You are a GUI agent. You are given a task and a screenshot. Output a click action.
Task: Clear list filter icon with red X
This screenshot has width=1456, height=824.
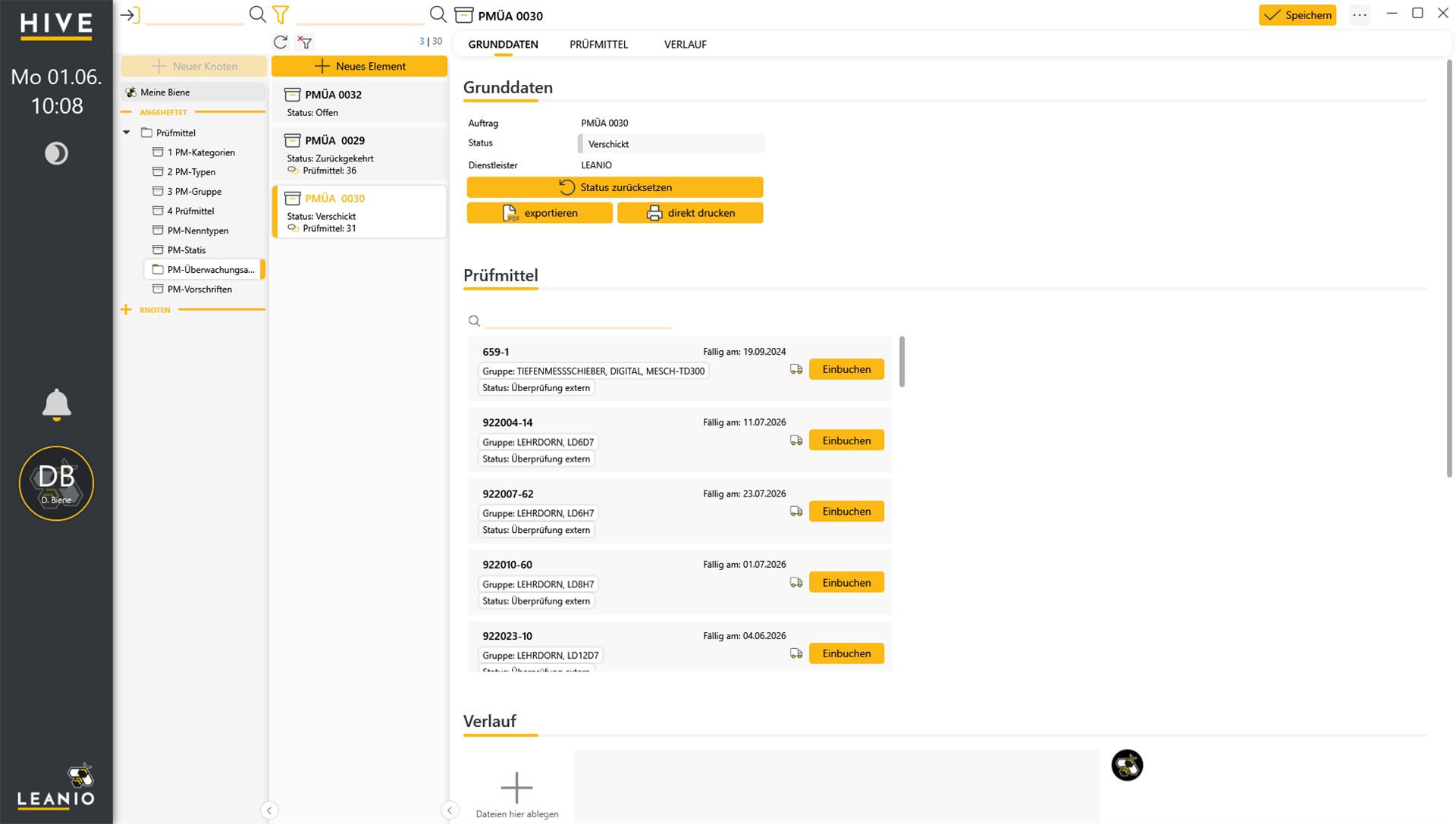pyautogui.click(x=305, y=42)
